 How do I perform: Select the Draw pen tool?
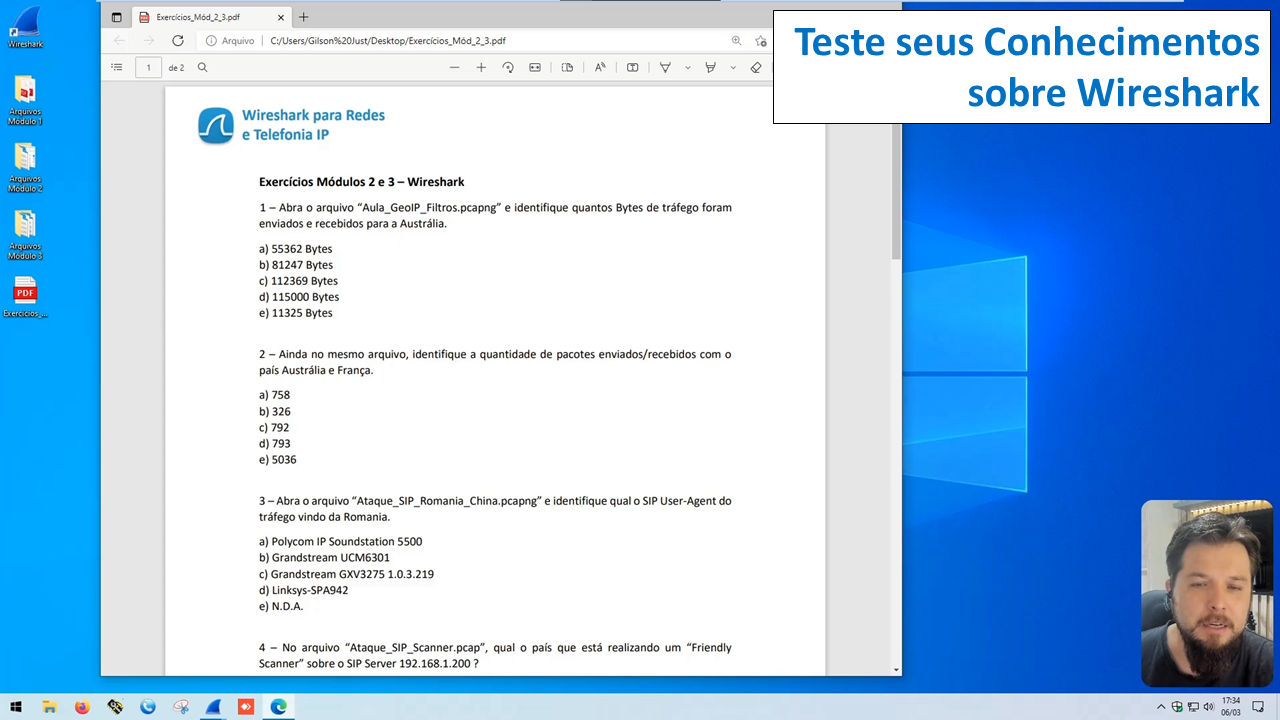tap(665, 67)
